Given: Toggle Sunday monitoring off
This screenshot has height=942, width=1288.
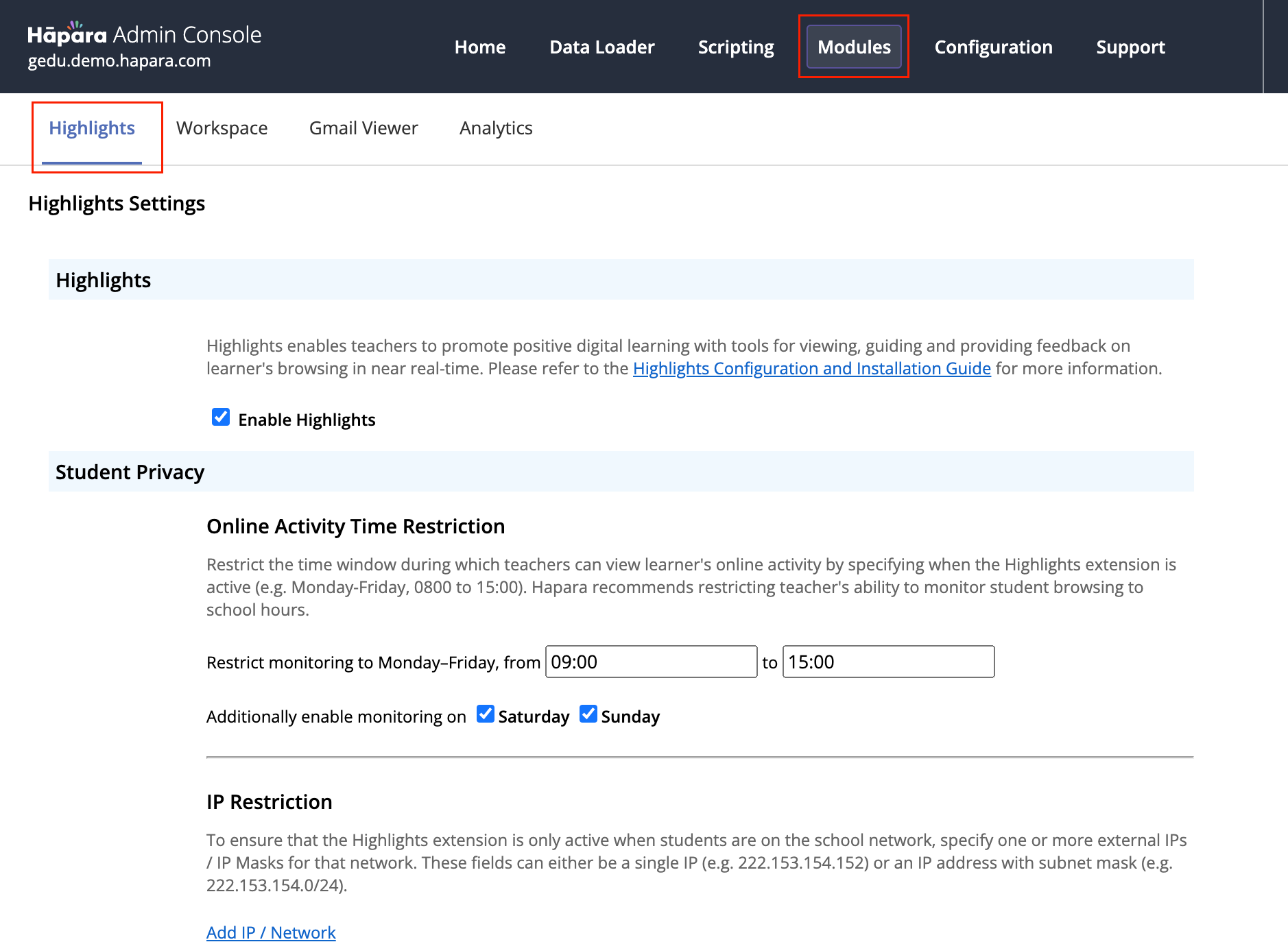Looking at the screenshot, I should pos(588,714).
